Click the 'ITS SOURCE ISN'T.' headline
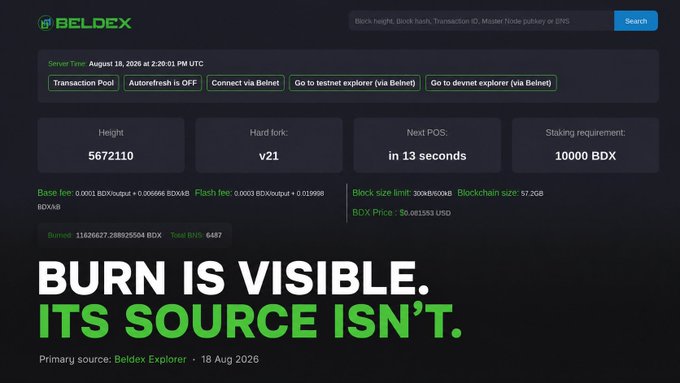The height and width of the screenshot is (383, 680). 250,321
